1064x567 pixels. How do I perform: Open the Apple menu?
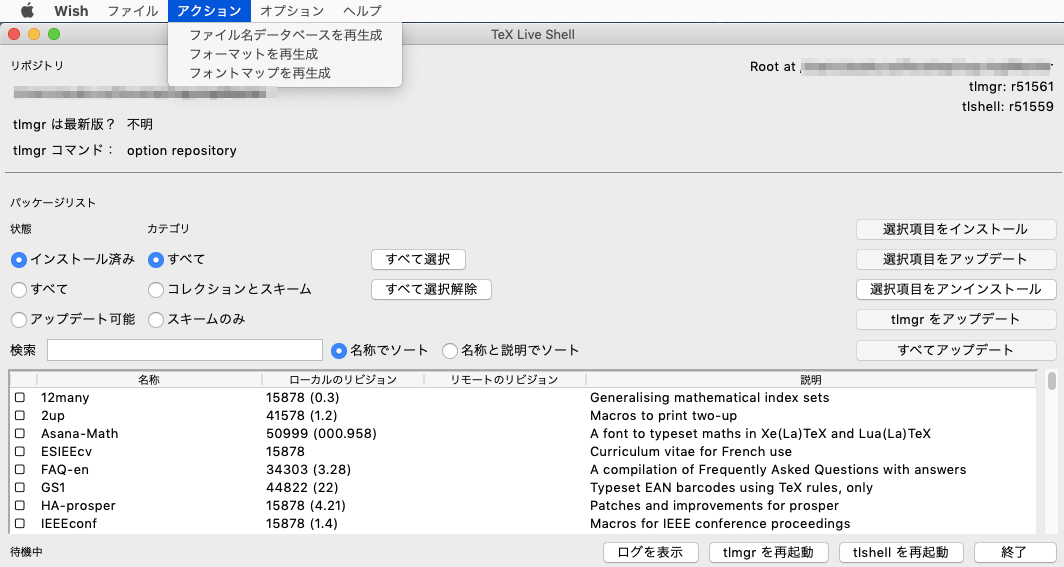coord(27,11)
